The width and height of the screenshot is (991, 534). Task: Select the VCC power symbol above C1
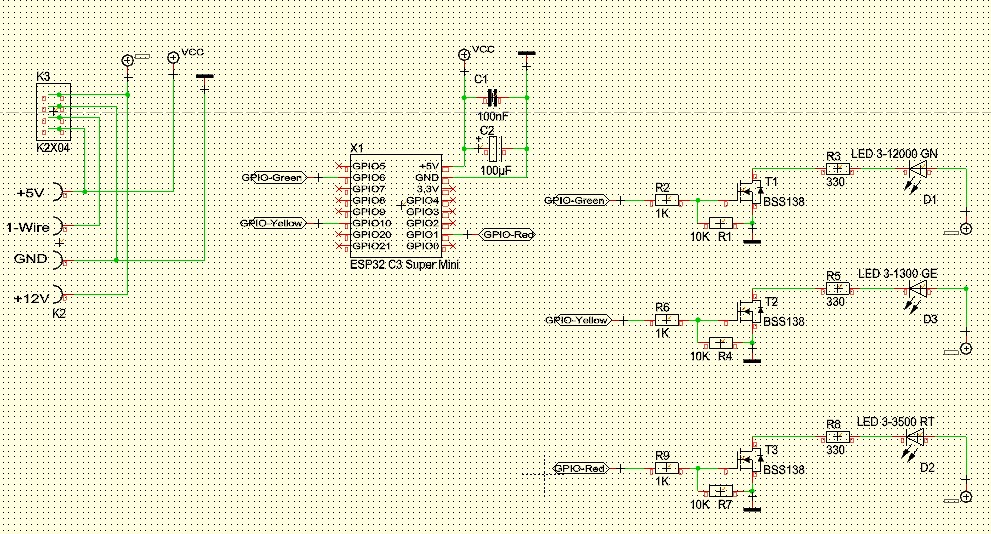(x=463, y=56)
